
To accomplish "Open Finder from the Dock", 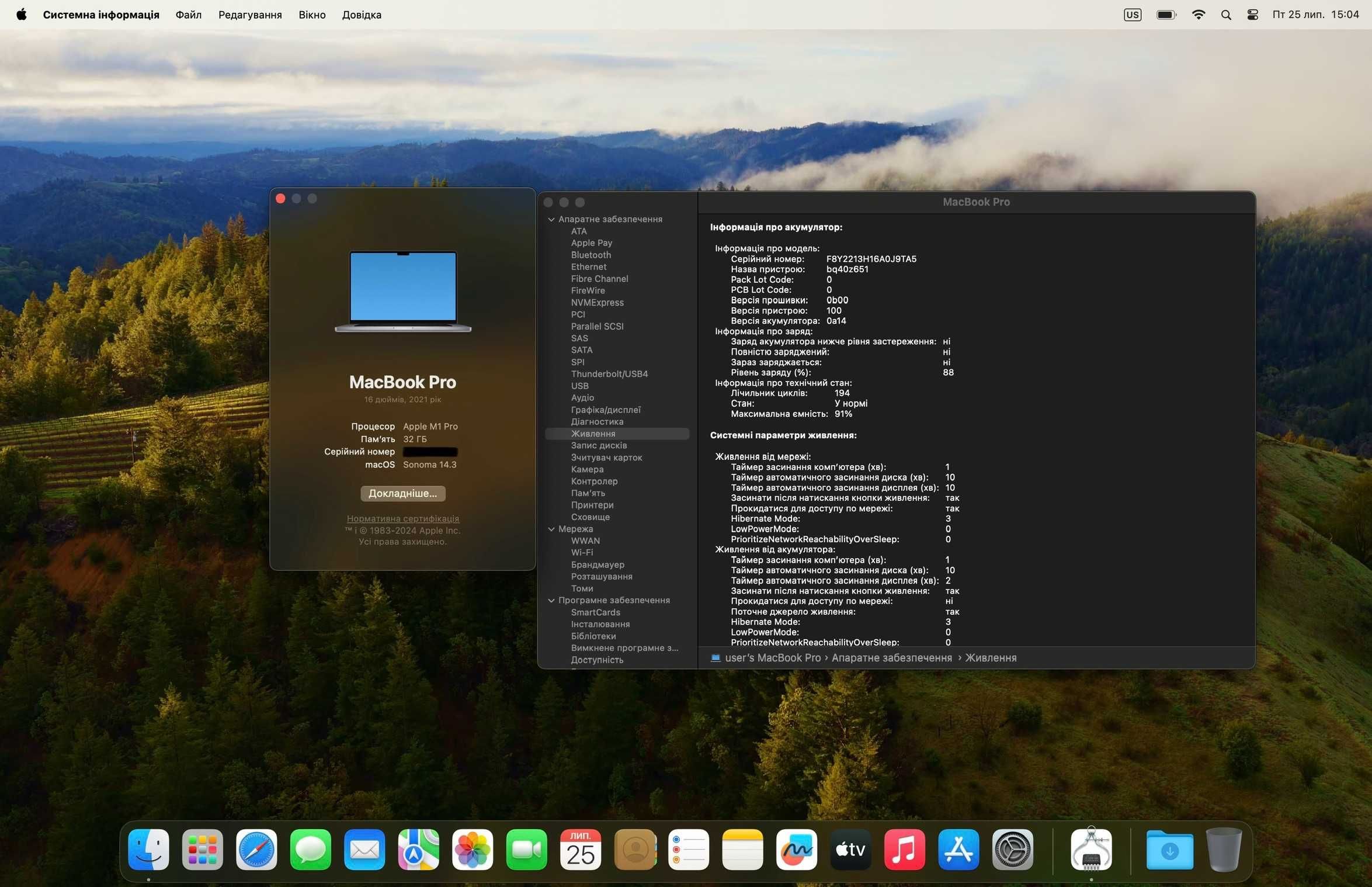I will pos(148,849).
